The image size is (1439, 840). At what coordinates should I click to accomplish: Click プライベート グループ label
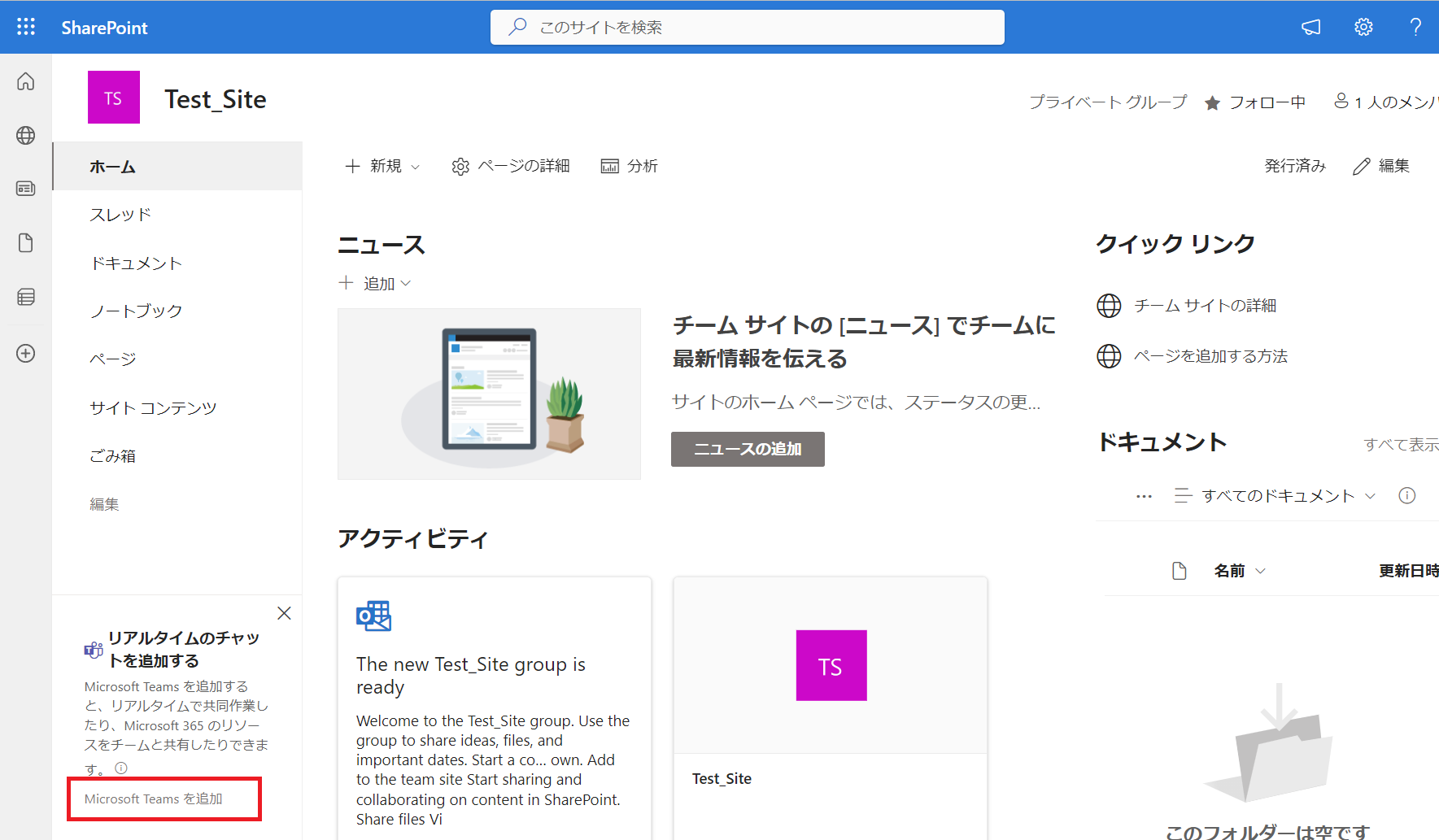pos(1108,102)
